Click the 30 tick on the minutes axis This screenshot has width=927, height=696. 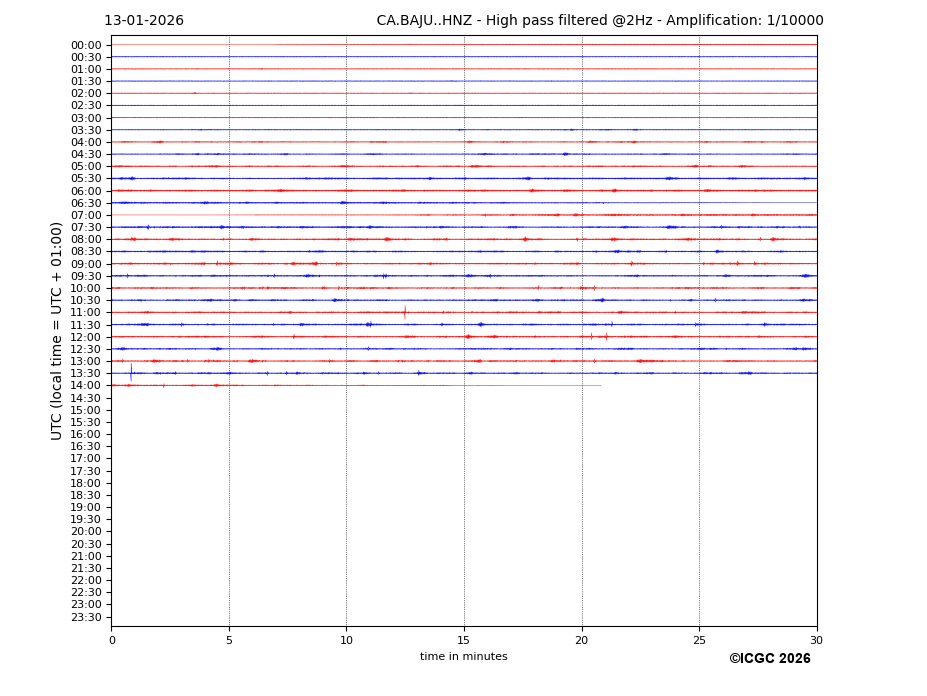pos(816,640)
